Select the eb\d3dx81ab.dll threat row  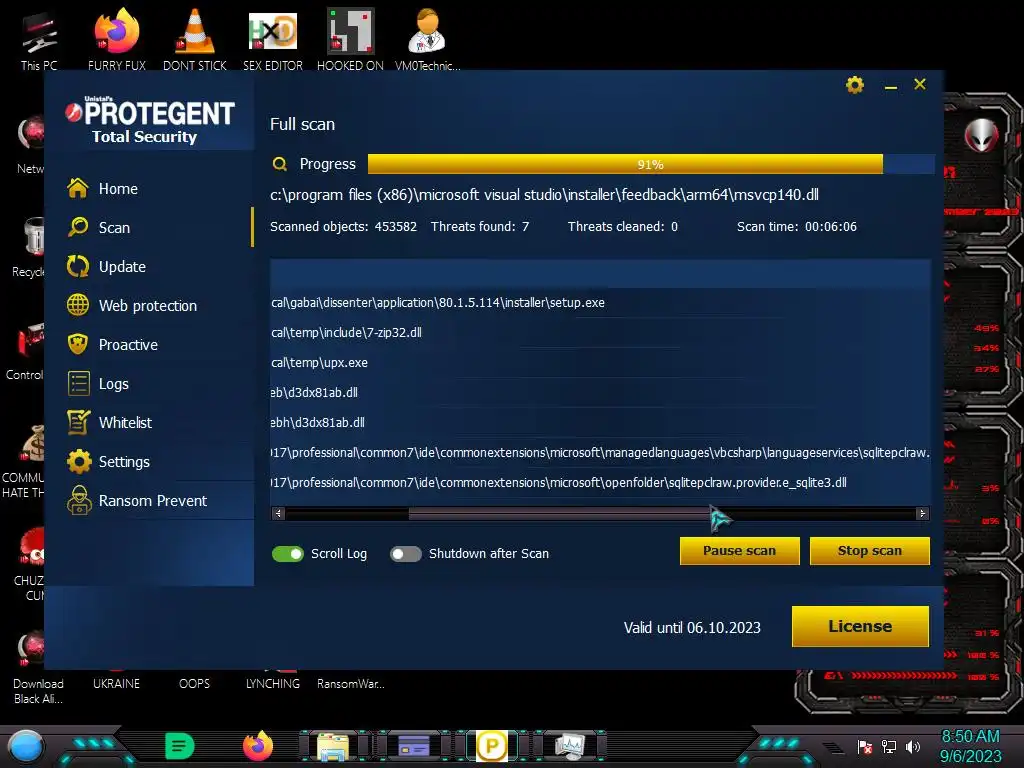(600, 393)
